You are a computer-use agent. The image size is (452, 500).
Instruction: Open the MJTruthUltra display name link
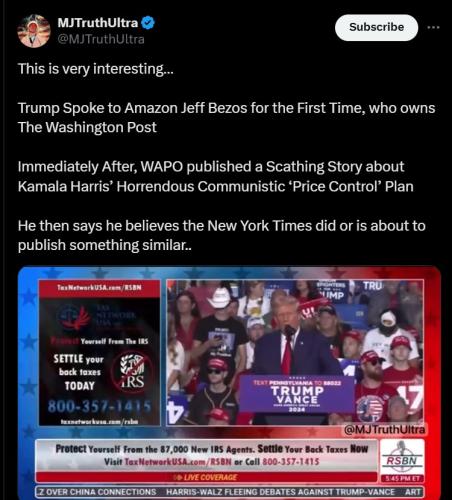pos(98,23)
